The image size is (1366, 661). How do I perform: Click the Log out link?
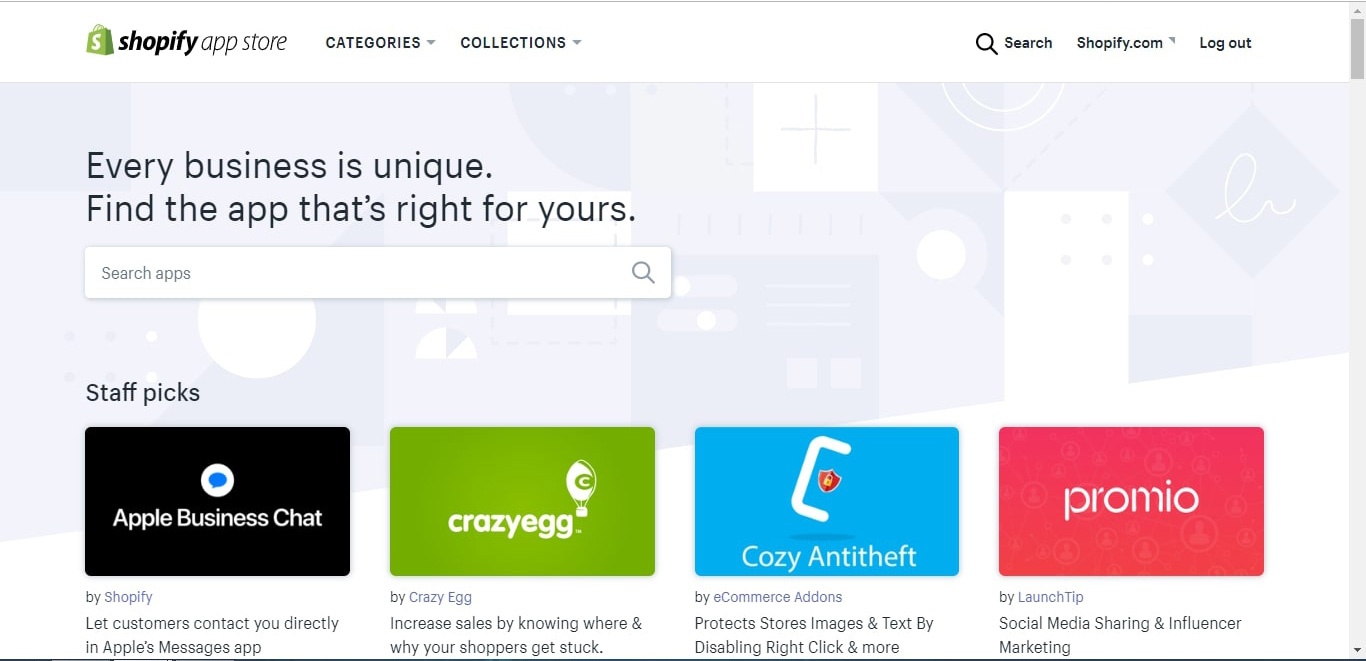pos(1225,43)
